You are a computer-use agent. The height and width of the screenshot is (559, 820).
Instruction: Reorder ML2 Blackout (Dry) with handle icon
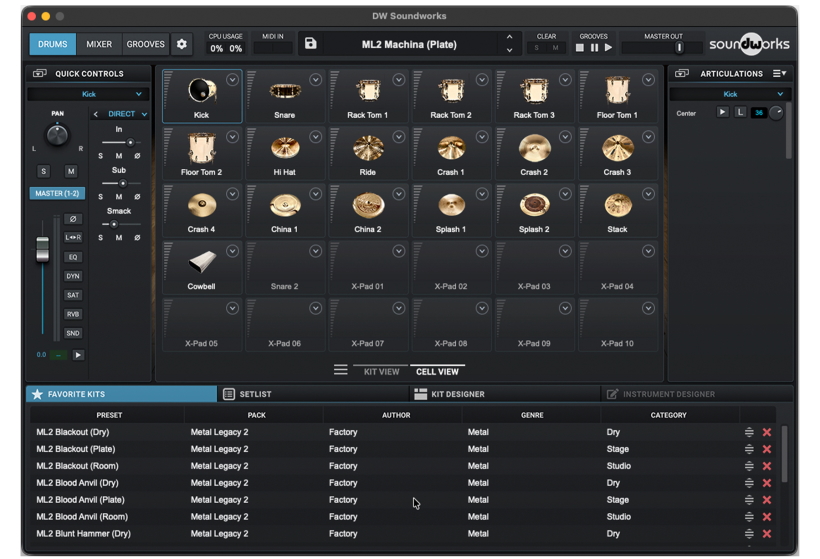click(x=749, y=432)
